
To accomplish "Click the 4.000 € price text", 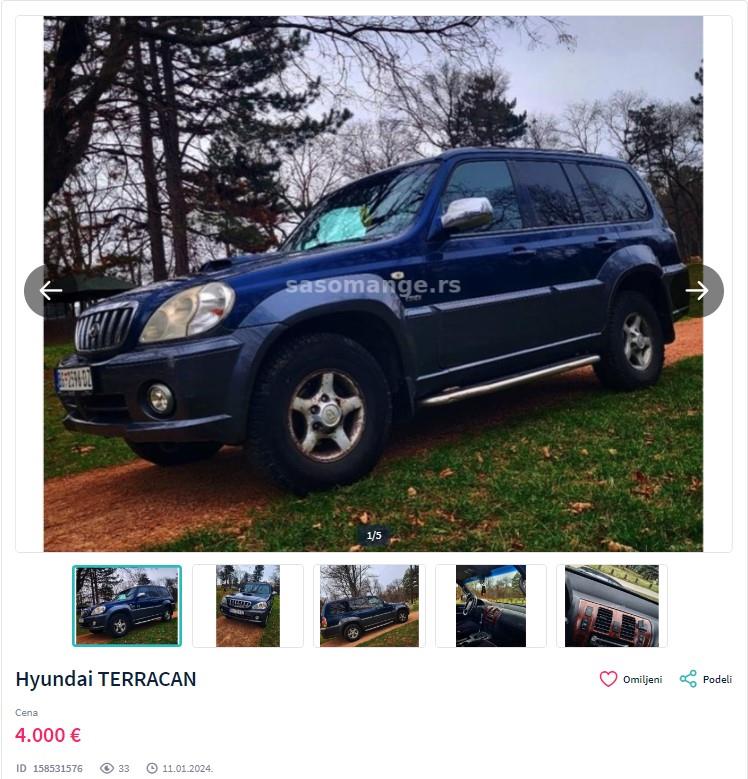I will [48, 735].
